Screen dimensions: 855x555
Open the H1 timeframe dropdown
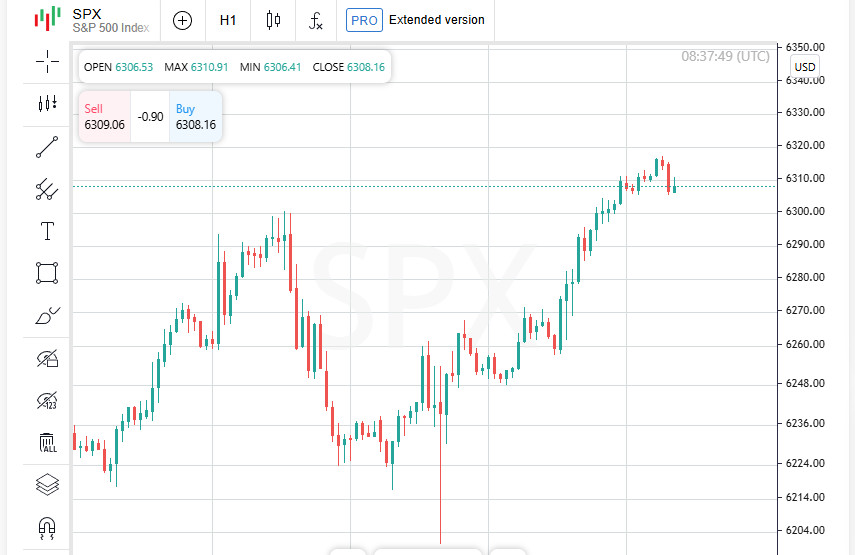click(228, 20)
